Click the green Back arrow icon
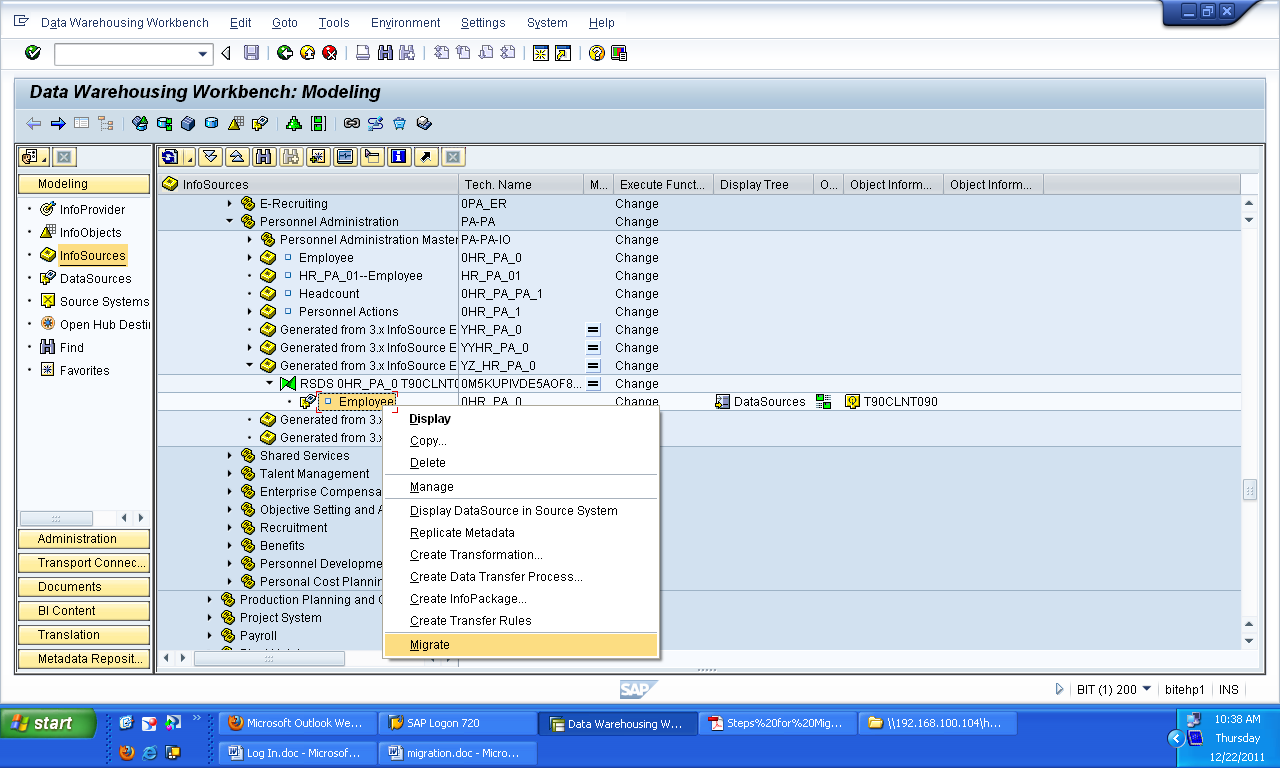Screen dimensions: 1280x768 pos(285,53)
